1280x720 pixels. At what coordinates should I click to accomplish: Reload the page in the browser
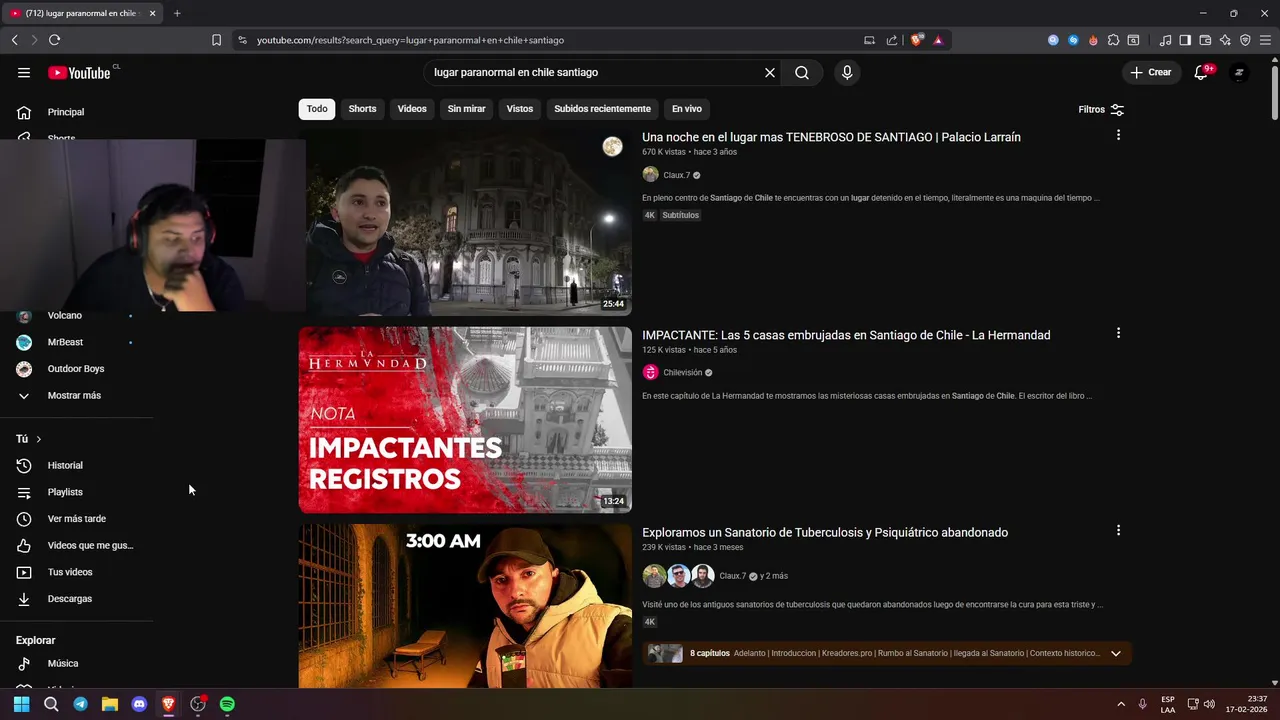54,40
